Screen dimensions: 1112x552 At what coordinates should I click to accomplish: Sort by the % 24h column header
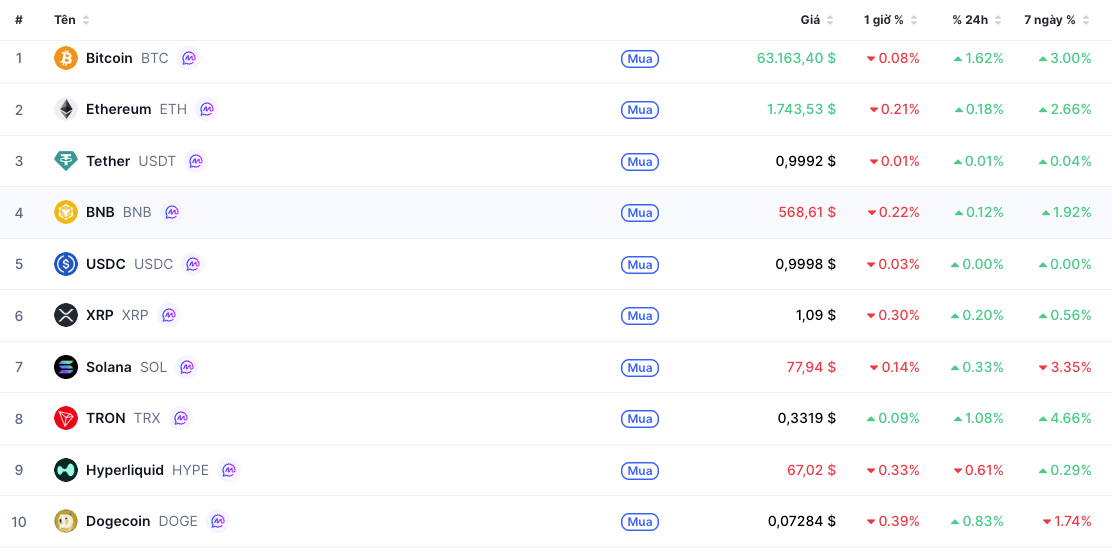(977, 21)
